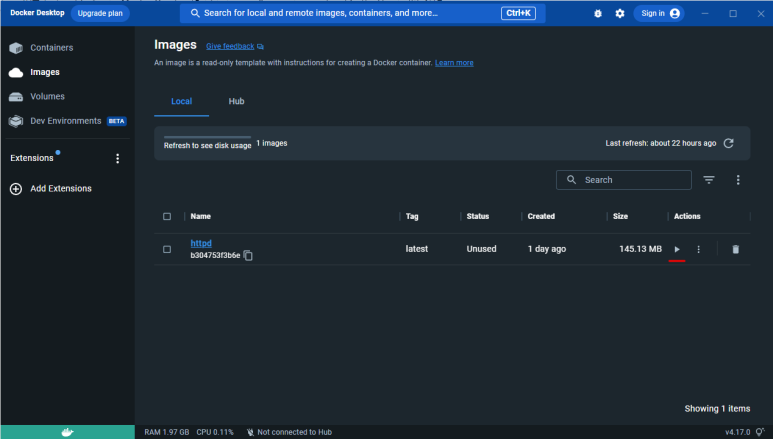773x439 pixels.
Task: Open the images list overflow menu
Action: click(738, 180)
